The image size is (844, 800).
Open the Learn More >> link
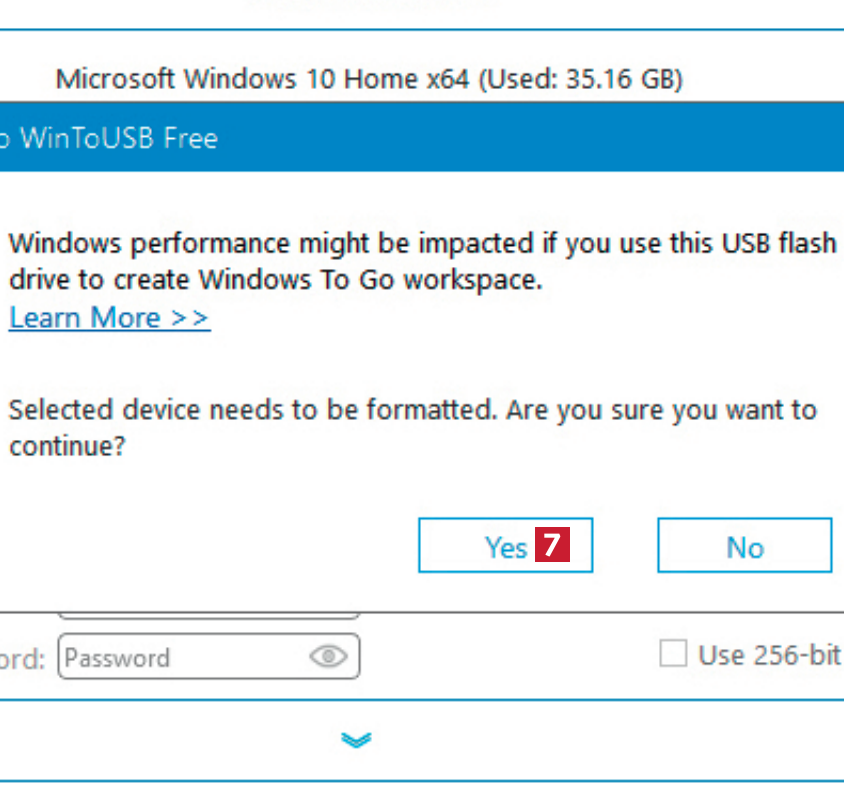pyautogui.click(x=109, y=318)
